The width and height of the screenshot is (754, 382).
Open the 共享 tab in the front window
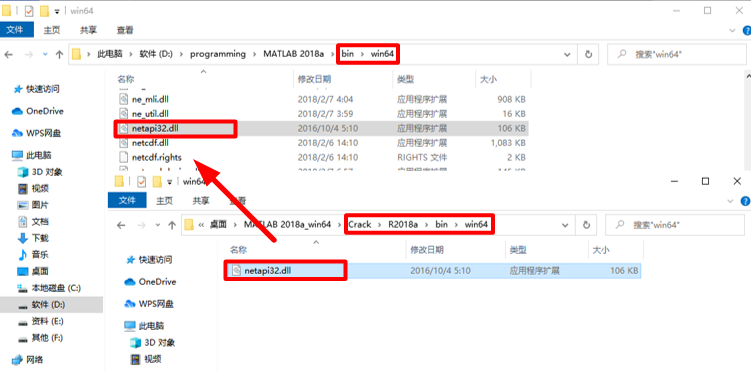point(201,200)
